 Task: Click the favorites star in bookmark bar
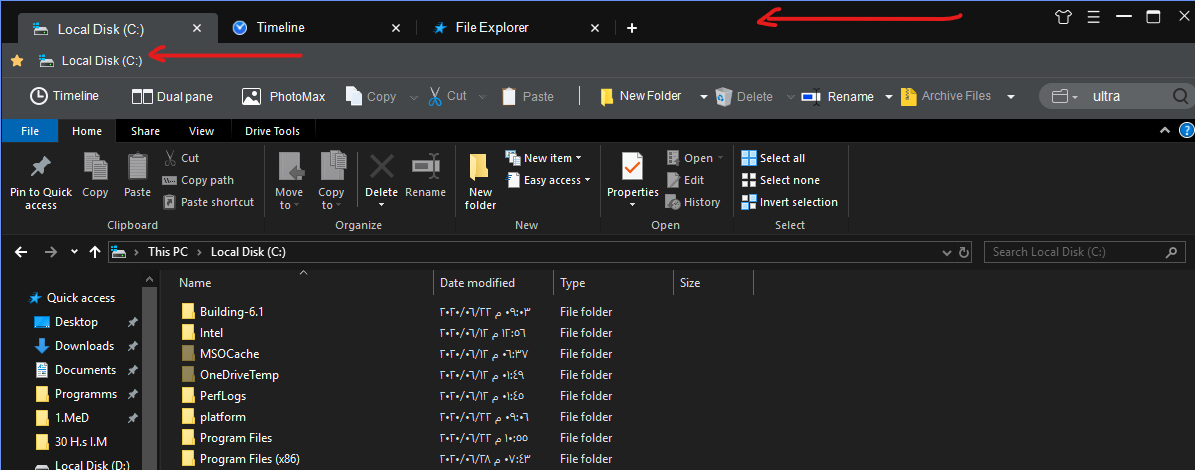(17, 61)
